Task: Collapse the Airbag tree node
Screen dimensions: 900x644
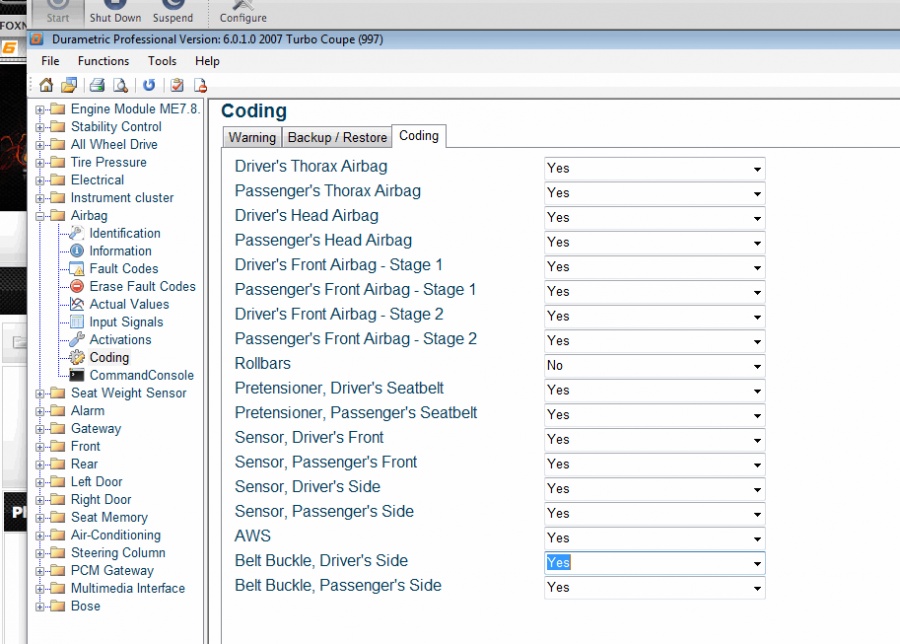Action: [x=40, y=215]
